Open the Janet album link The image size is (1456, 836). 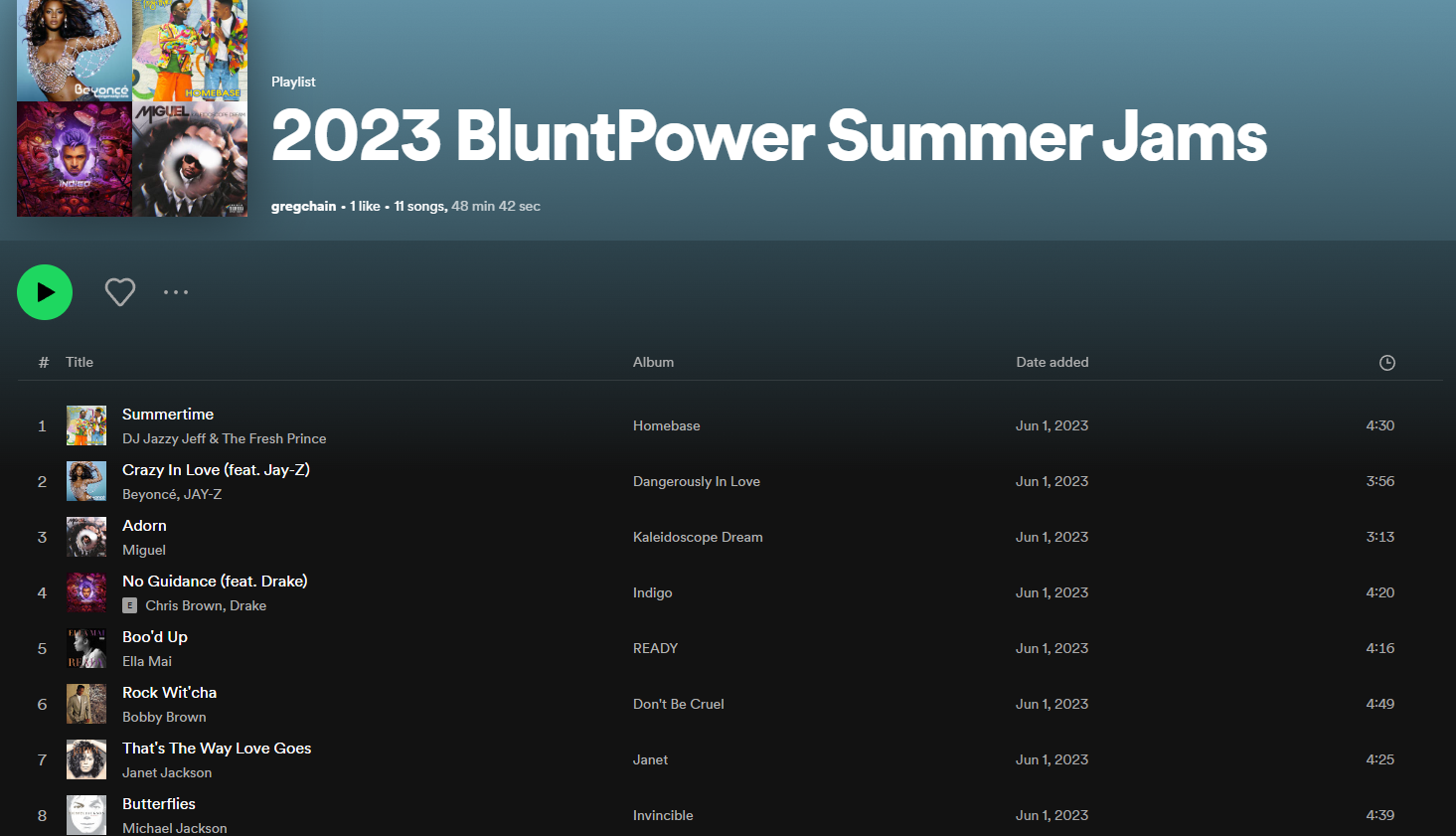(x=650, y=759)
